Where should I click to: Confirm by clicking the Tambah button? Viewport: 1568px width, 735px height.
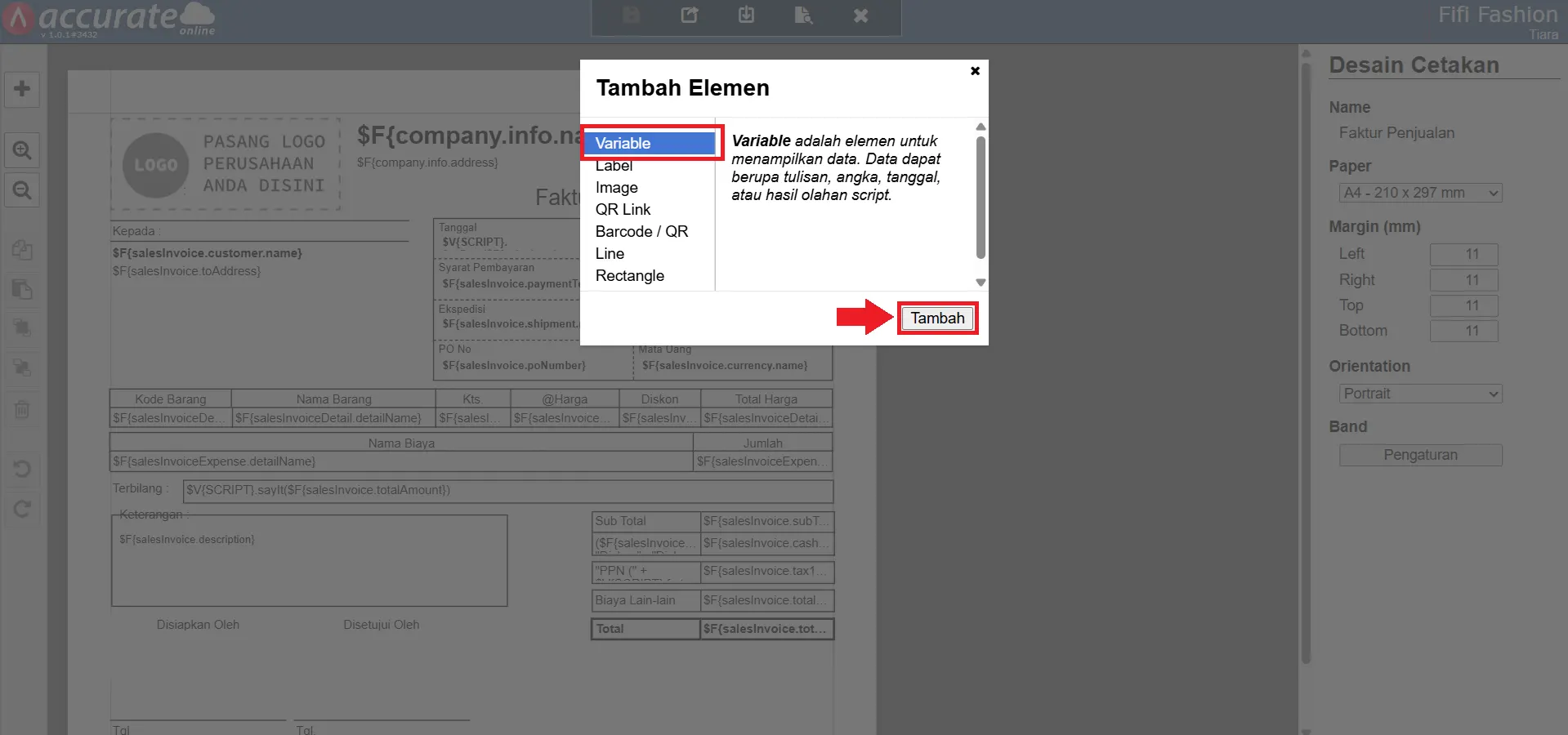936,318
